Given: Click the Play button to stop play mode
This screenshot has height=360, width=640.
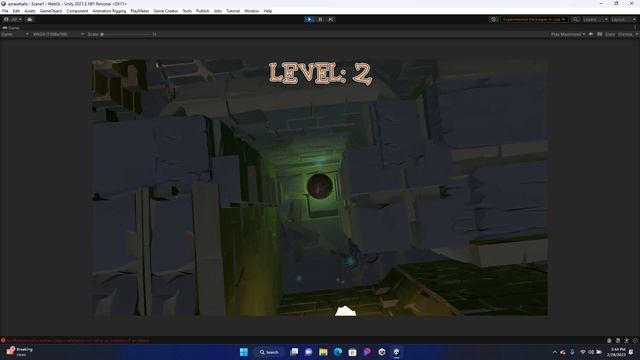Looking at the screenshot, I should pos(309,19).
